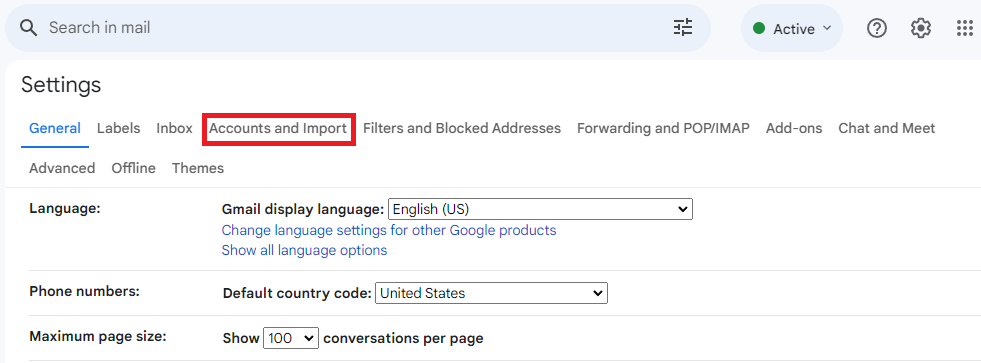Click the search magnifier icon

click(29, 28)
